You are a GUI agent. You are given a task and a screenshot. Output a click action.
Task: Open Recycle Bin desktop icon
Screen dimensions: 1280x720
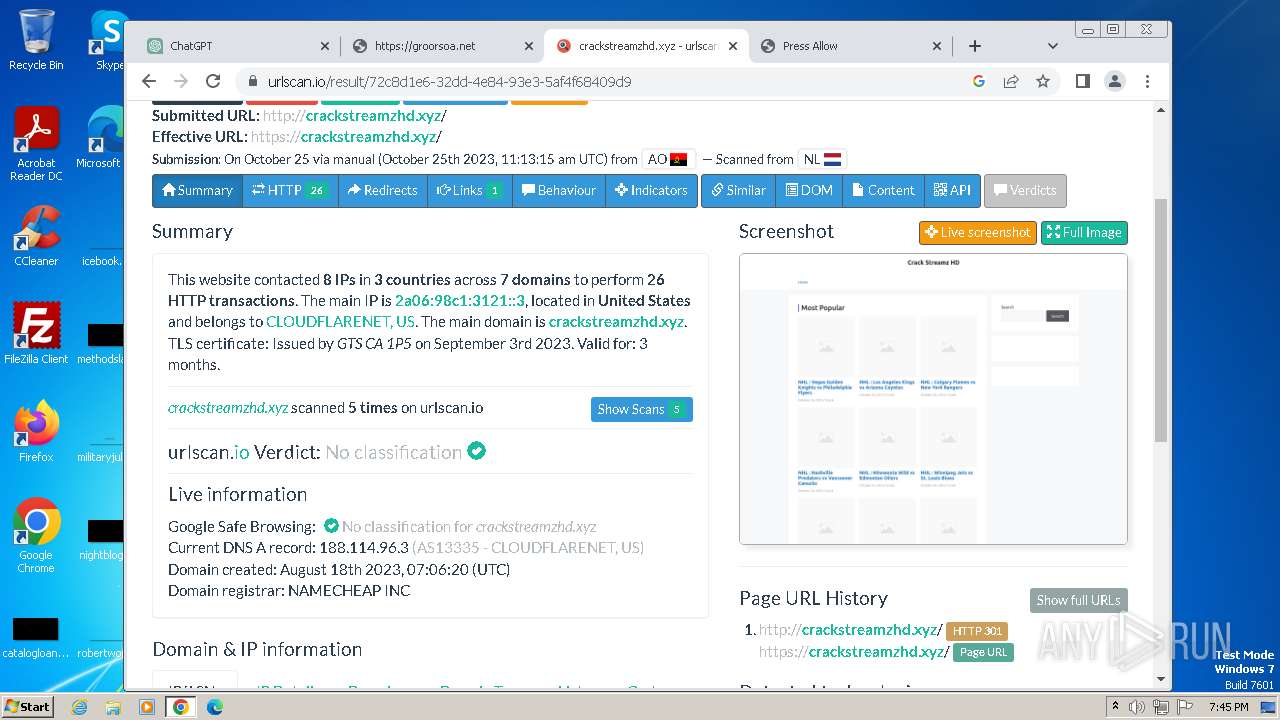tap(36, 40)
